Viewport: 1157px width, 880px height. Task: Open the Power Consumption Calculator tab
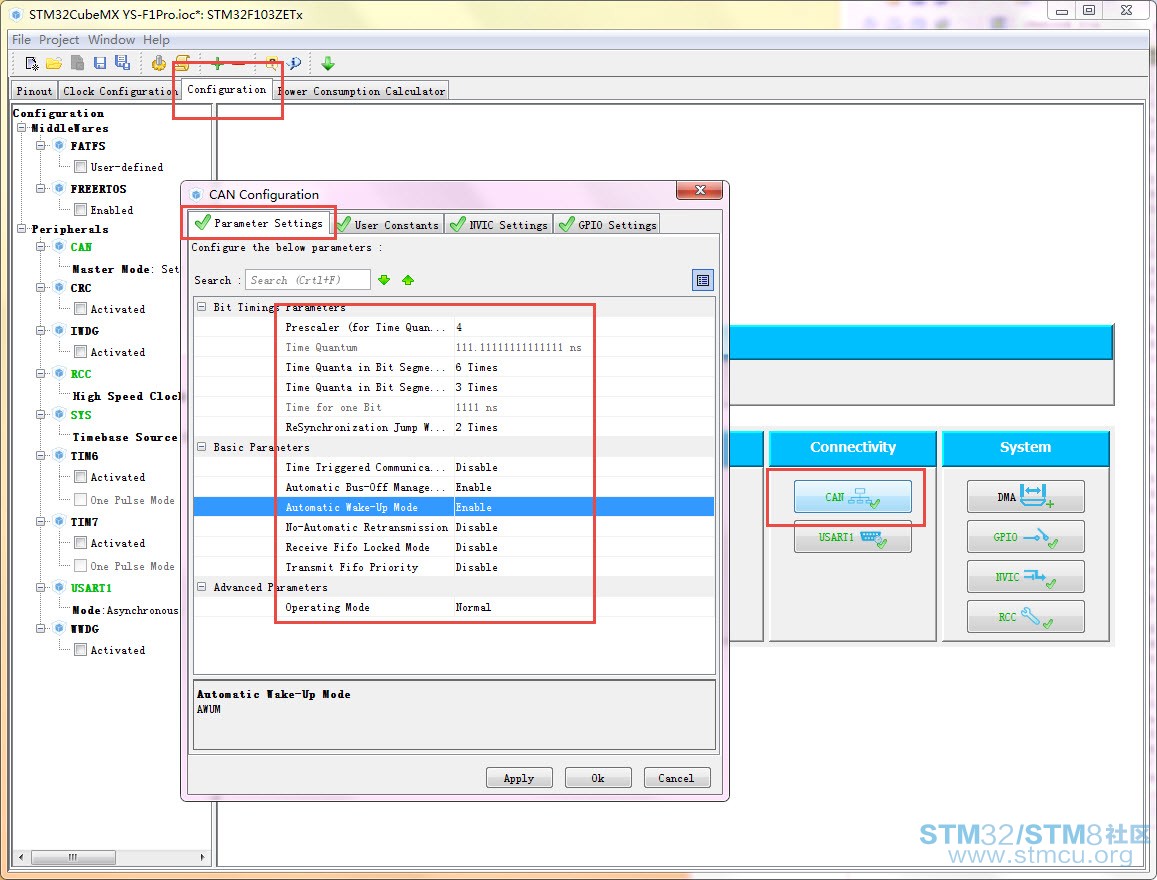click(x=362, y=91)
